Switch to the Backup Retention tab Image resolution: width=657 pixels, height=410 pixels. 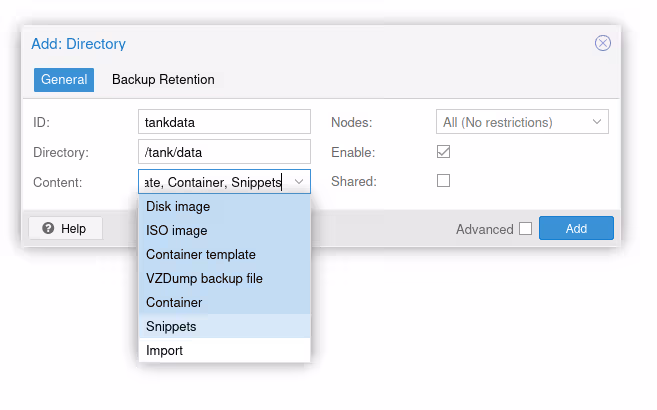[163, 80]
